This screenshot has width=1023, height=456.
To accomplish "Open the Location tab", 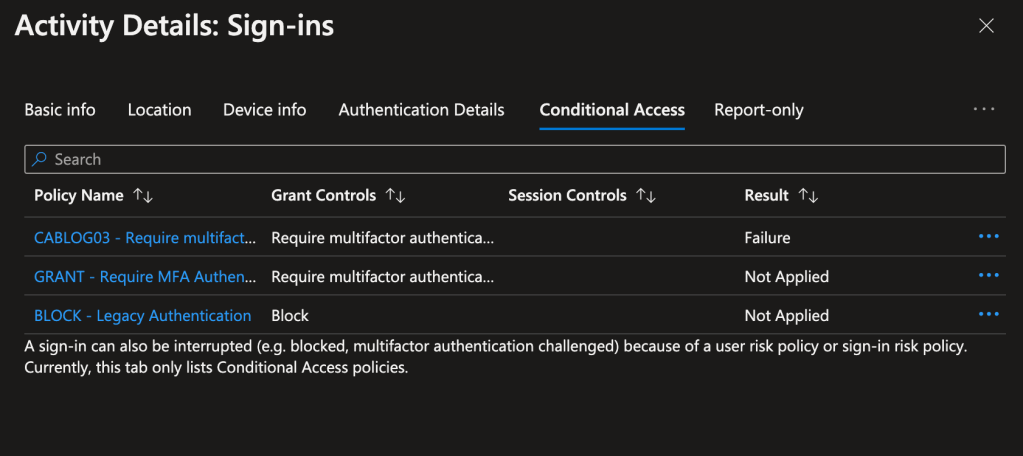I will coord(159,110).
